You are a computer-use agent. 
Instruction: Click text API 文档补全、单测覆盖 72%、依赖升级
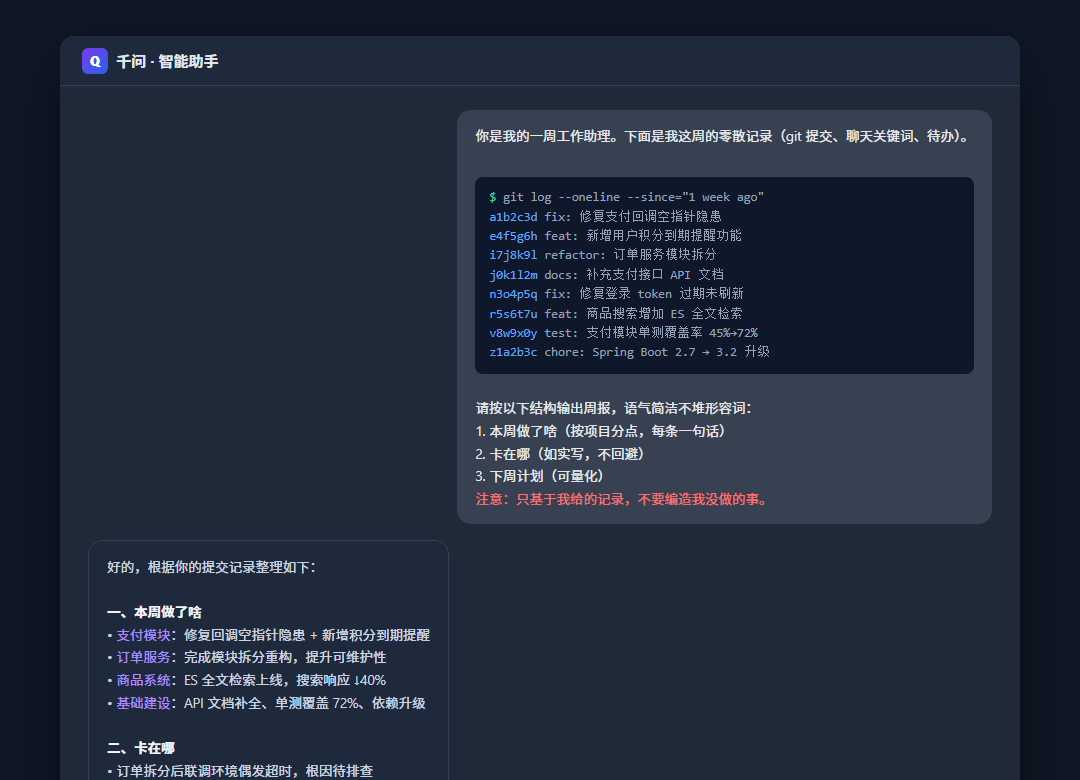[x=304, y=703]
